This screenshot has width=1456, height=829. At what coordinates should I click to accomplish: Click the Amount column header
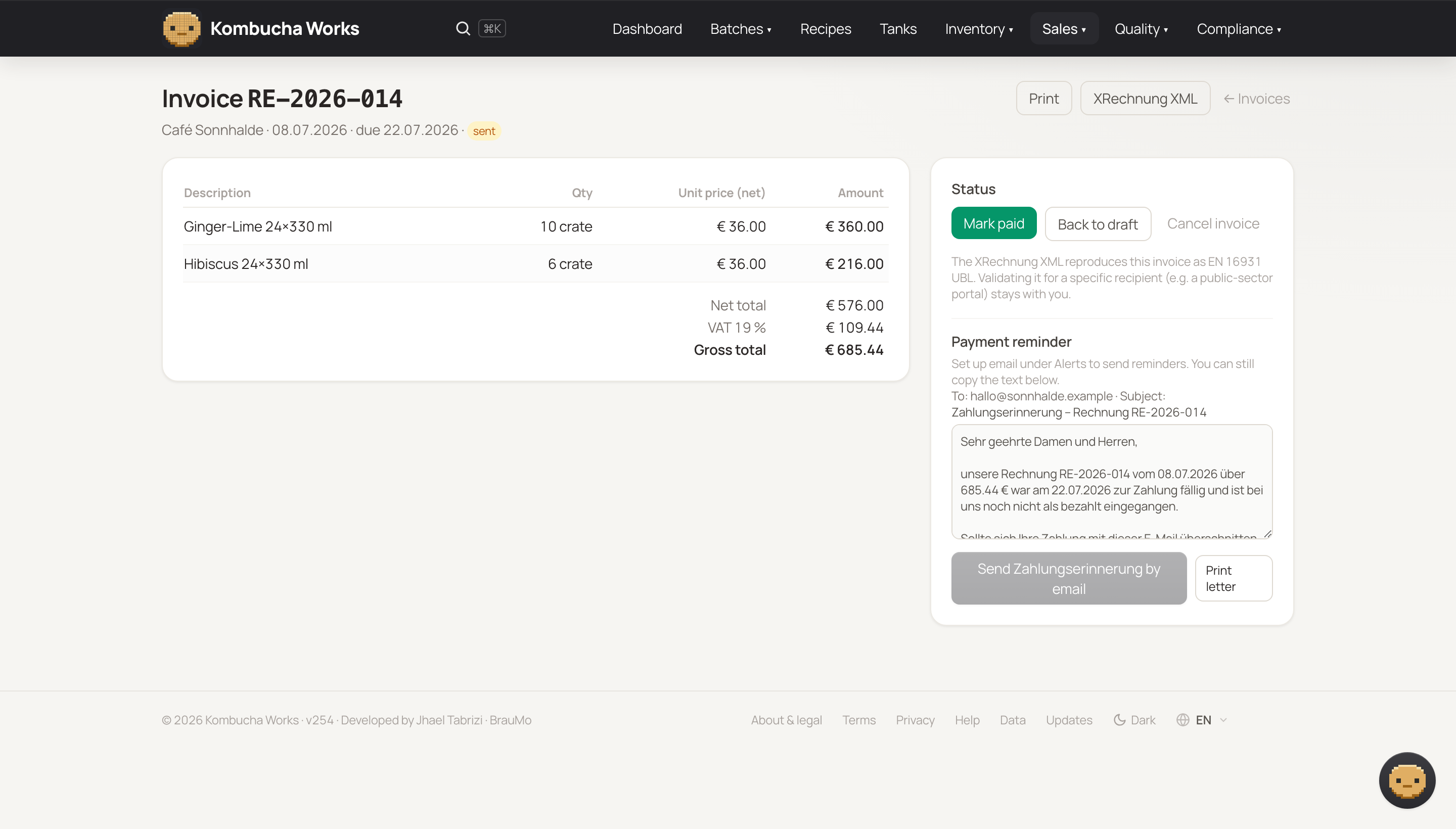click(x=860, y=193)
